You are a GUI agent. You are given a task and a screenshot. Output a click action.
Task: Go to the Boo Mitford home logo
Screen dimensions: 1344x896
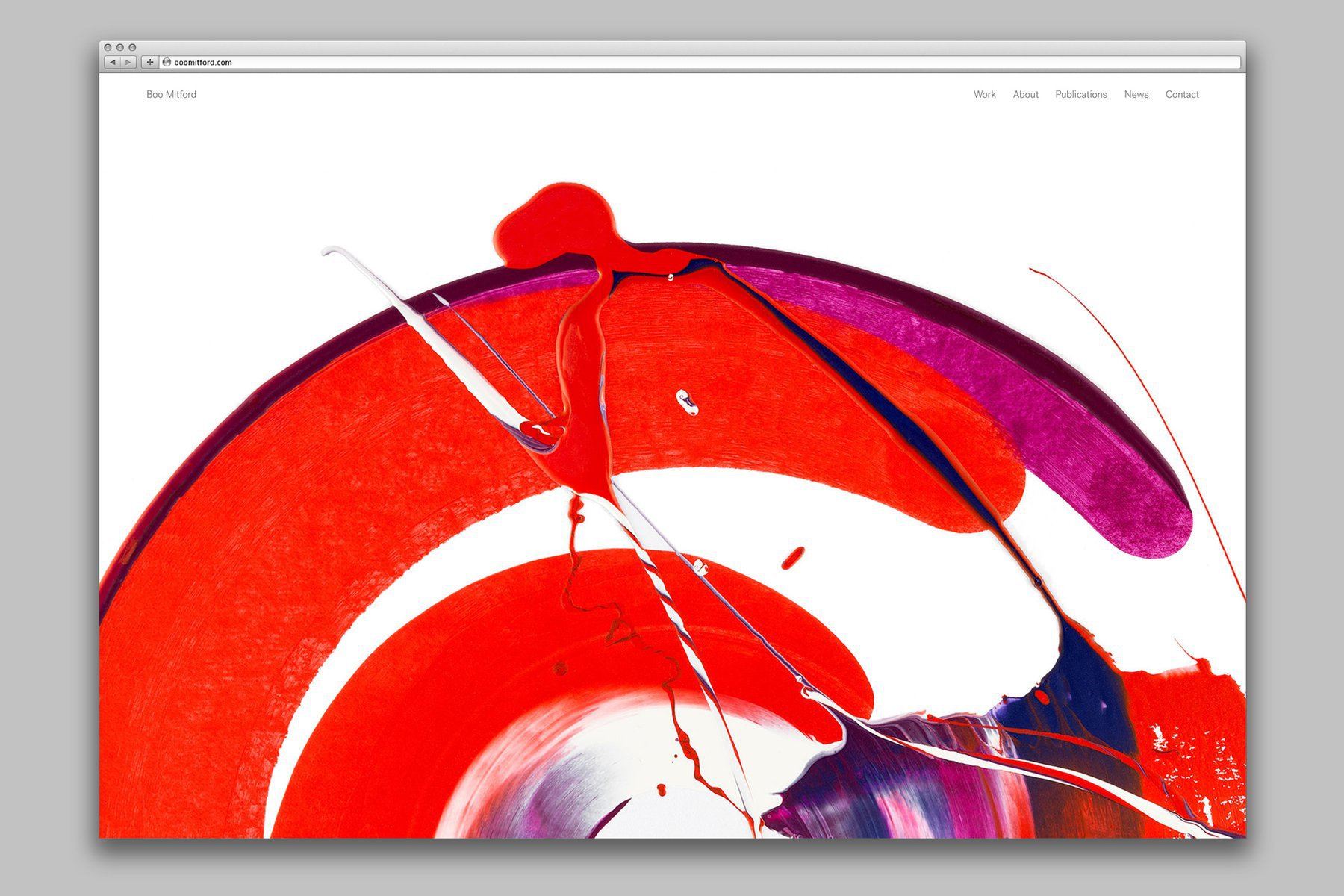click(171, 94)
